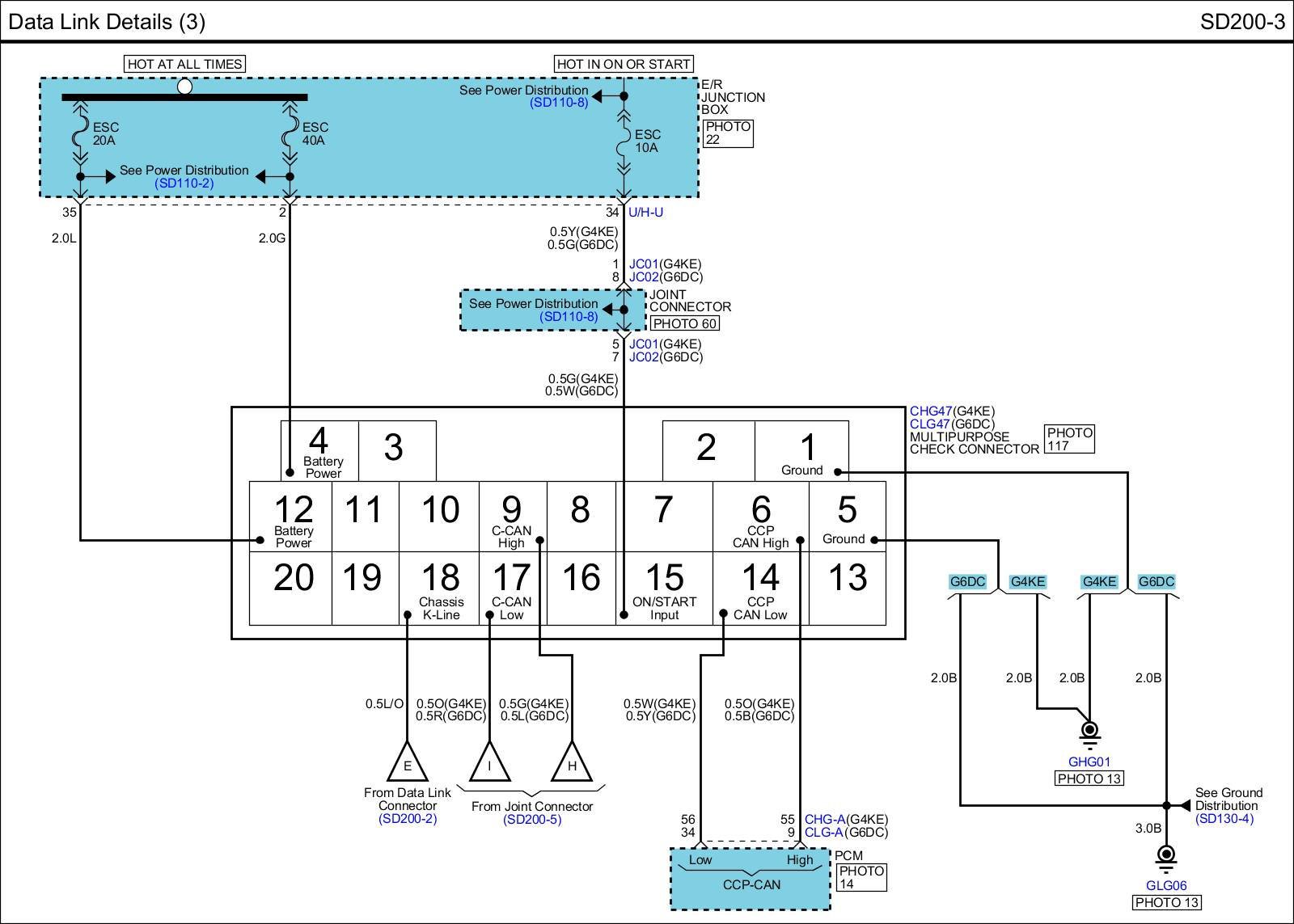Click pin 15 ON/START Input cell
Image resolution: width=1294 pixels, height=924 pixels.
click(664, 589)
